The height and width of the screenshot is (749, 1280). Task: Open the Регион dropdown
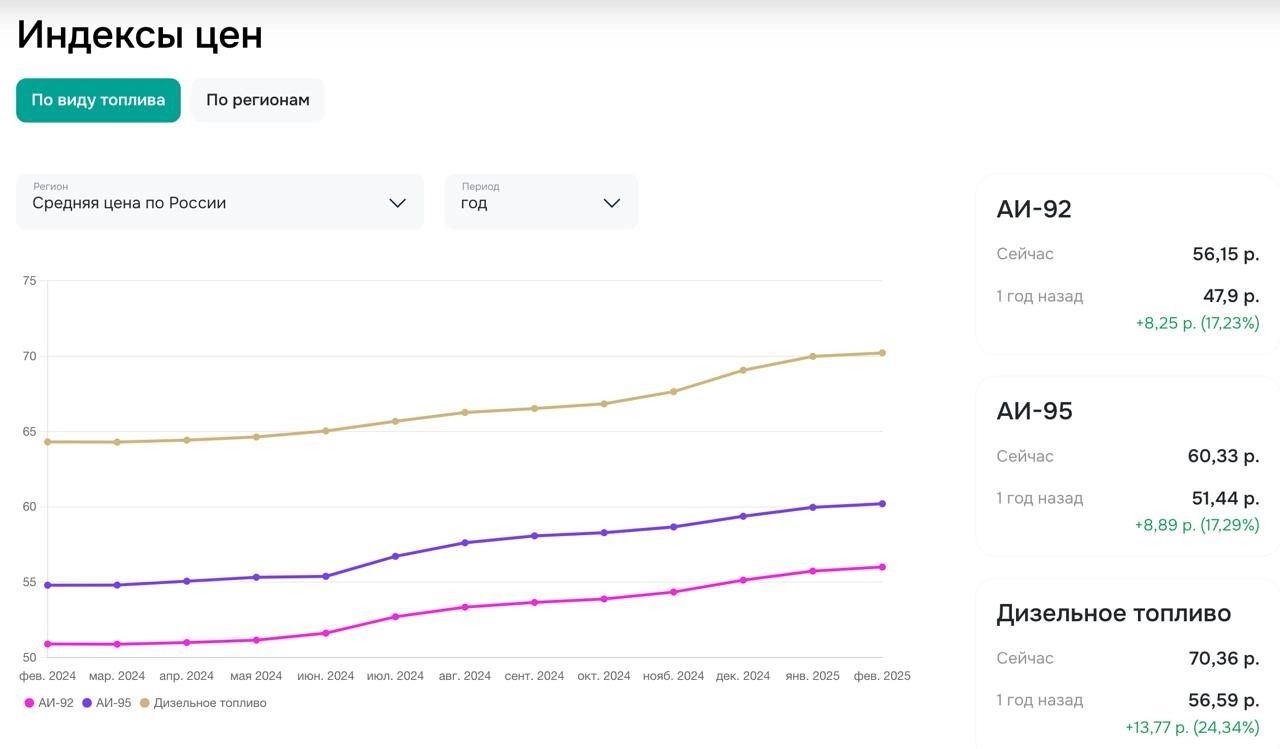(219, 202)
